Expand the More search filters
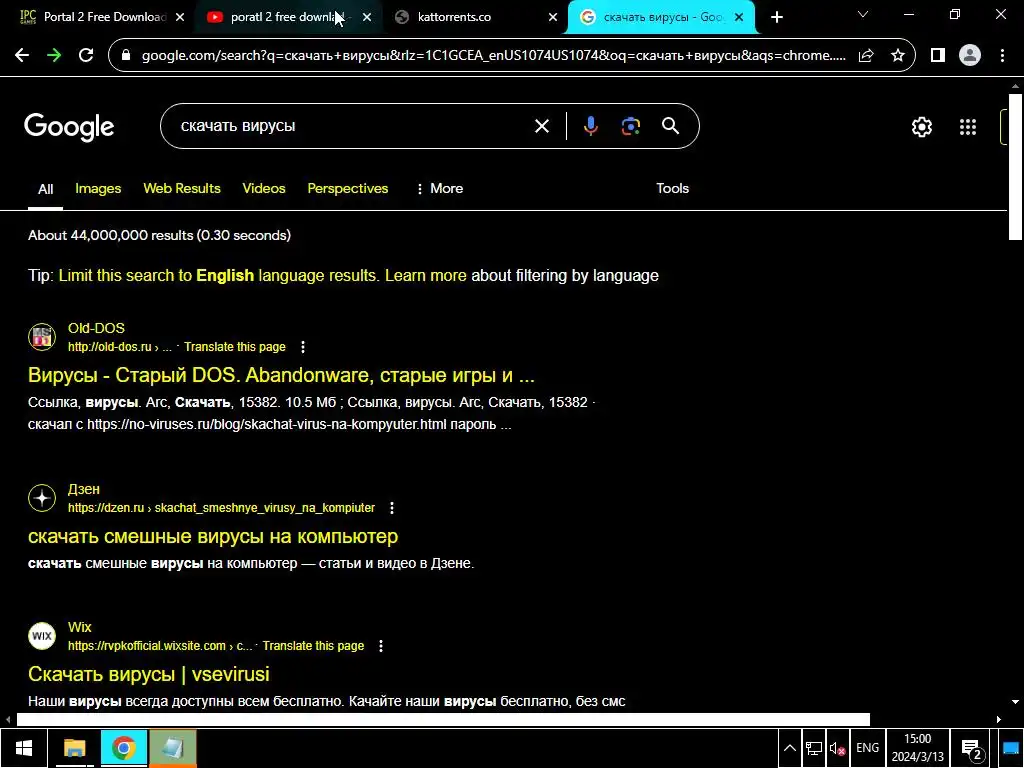Screen dimensions: 1024x768 pyautogui.click(x=439, y=189)
